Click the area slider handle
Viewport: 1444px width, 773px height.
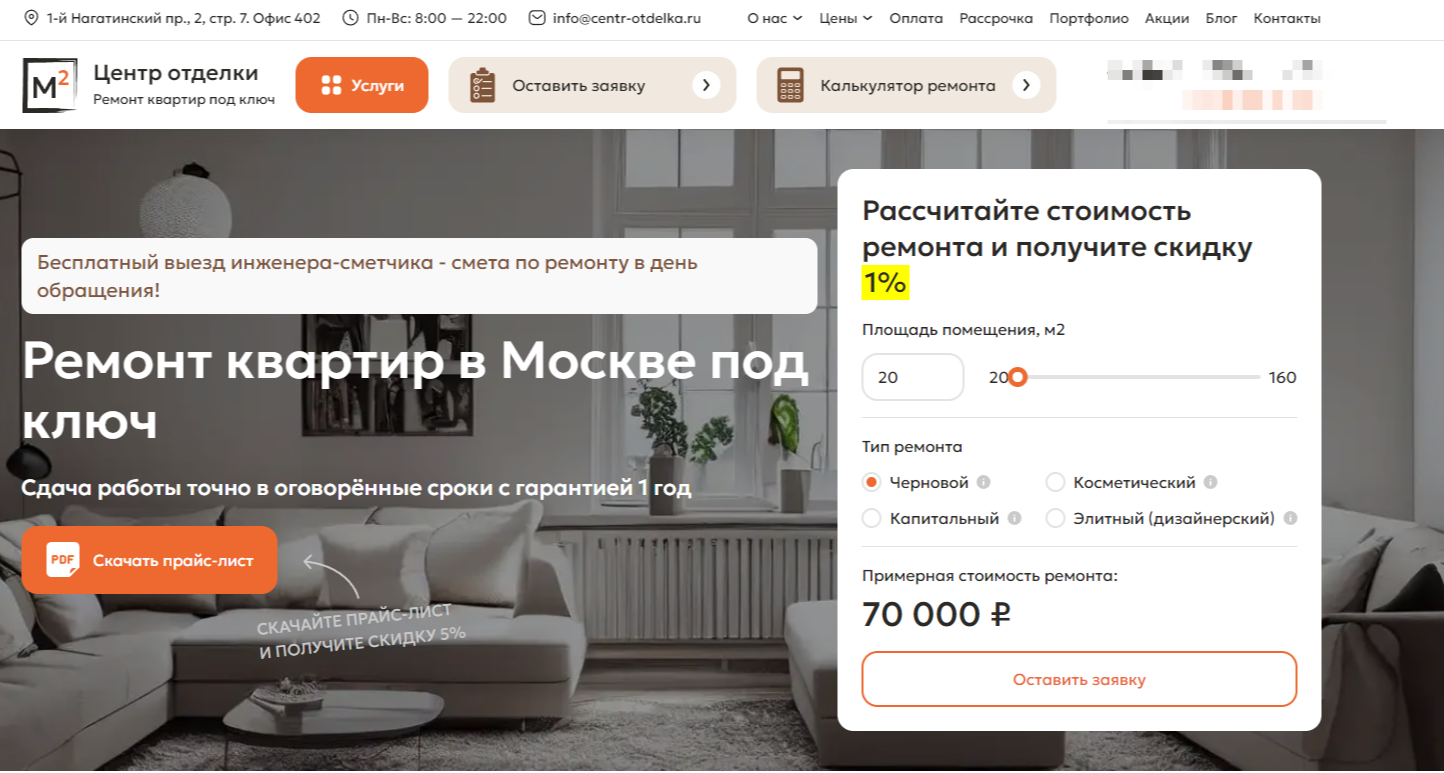[1017, 377]
